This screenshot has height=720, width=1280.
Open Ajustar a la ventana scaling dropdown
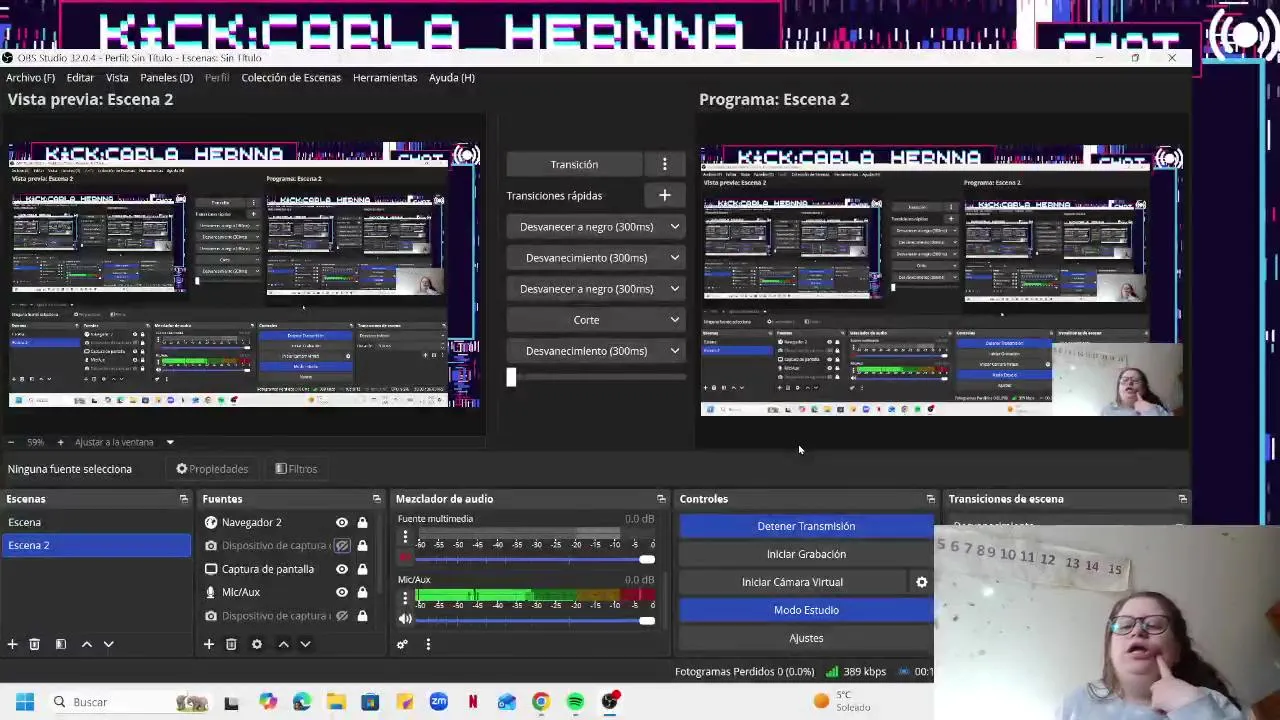[x=170, y=442]
